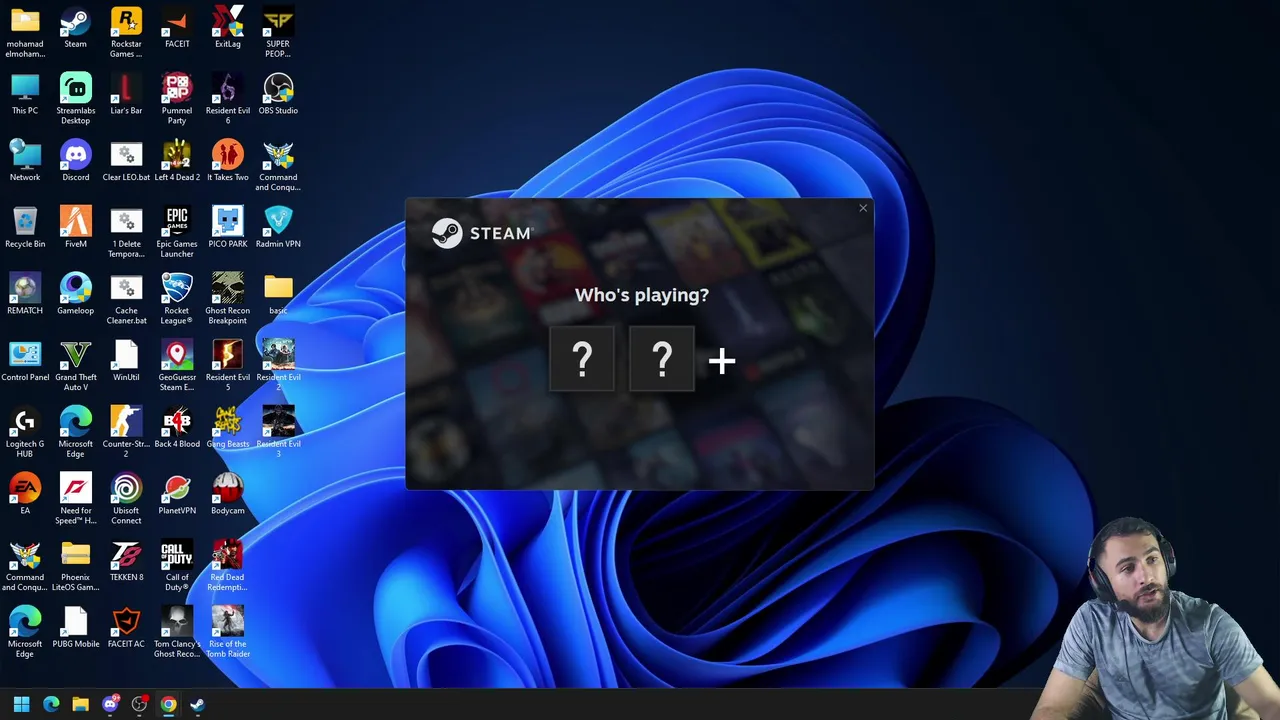Select the Streamlabs Desktop icon
This screenshot has height=720, width=1280.
pyautogui.click(x=75, y=99)
